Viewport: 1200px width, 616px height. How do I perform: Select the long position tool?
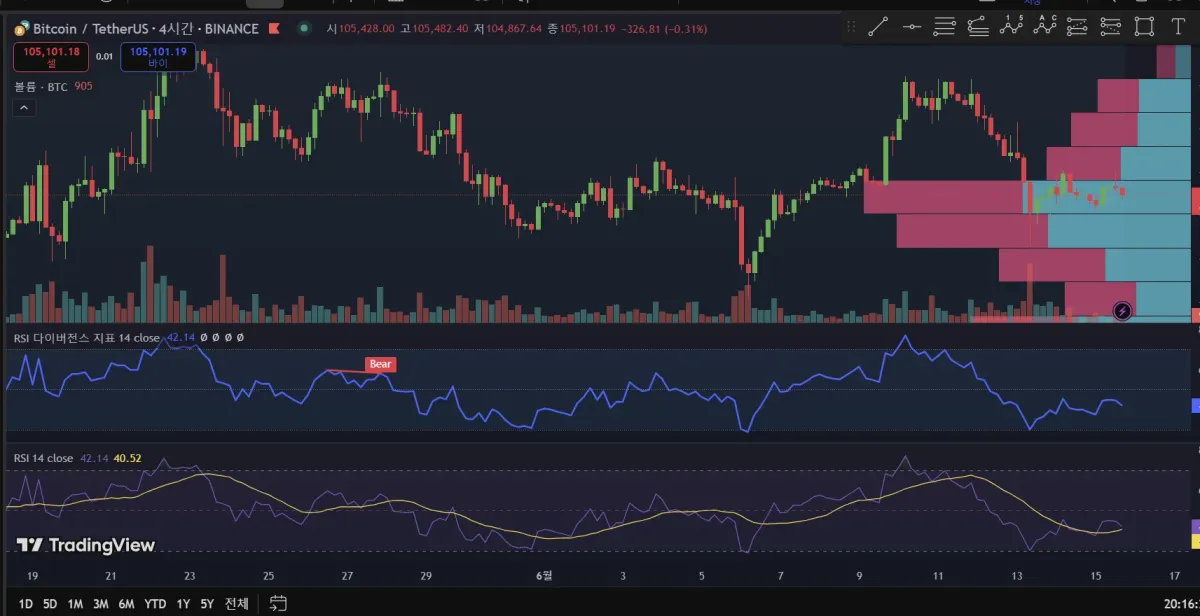pos(1077,27)
